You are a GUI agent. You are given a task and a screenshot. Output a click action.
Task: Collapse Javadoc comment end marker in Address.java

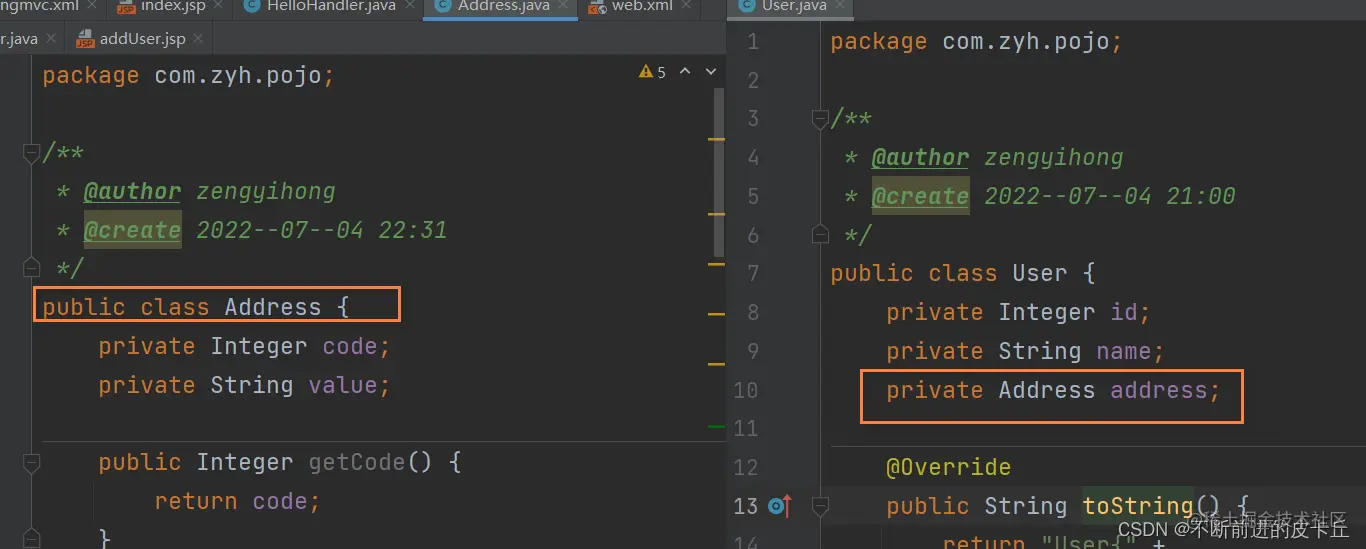pos(31,268)
